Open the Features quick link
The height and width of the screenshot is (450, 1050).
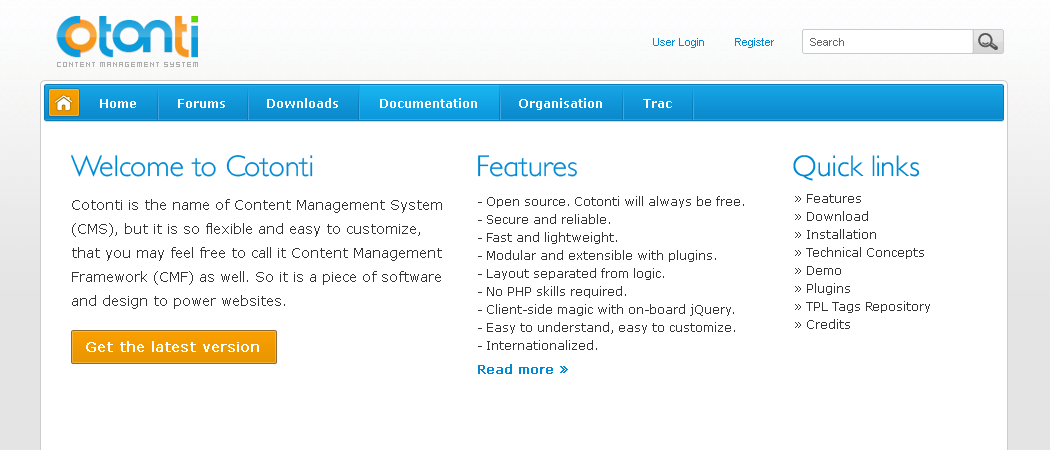[834, 198]
